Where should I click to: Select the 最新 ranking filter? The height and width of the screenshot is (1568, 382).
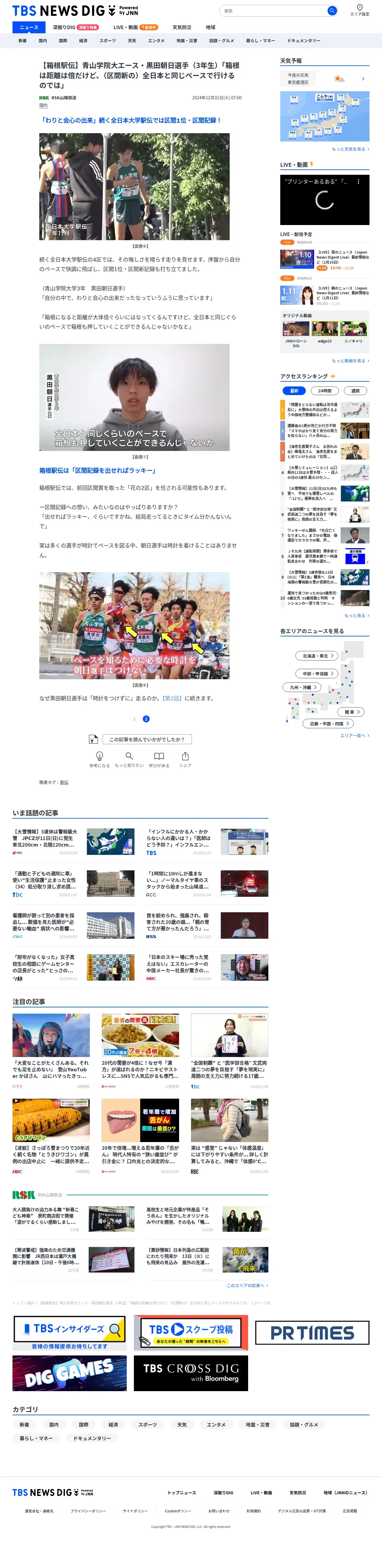coord(294,390)
